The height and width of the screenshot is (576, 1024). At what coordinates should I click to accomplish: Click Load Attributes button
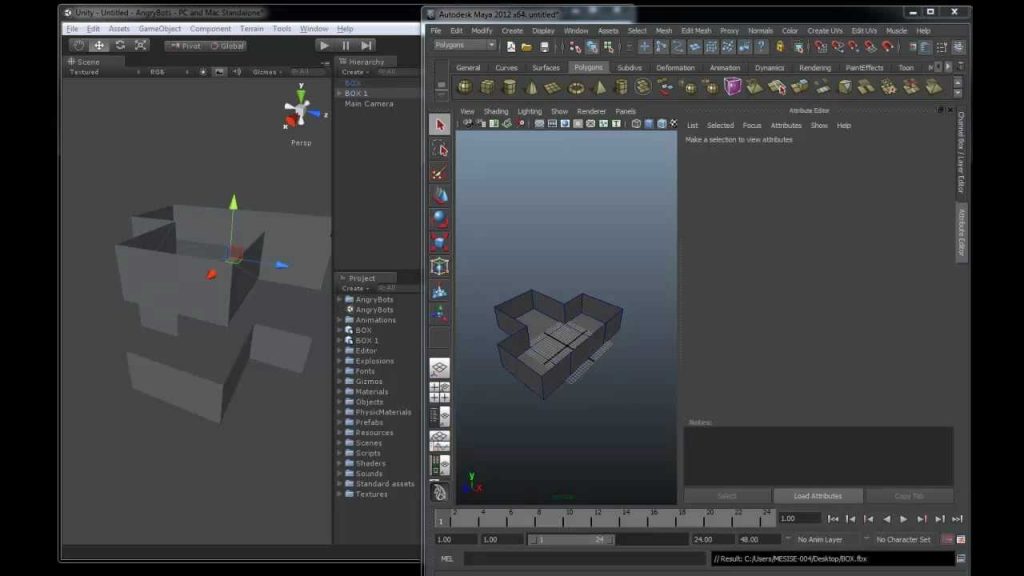(818, 496)
